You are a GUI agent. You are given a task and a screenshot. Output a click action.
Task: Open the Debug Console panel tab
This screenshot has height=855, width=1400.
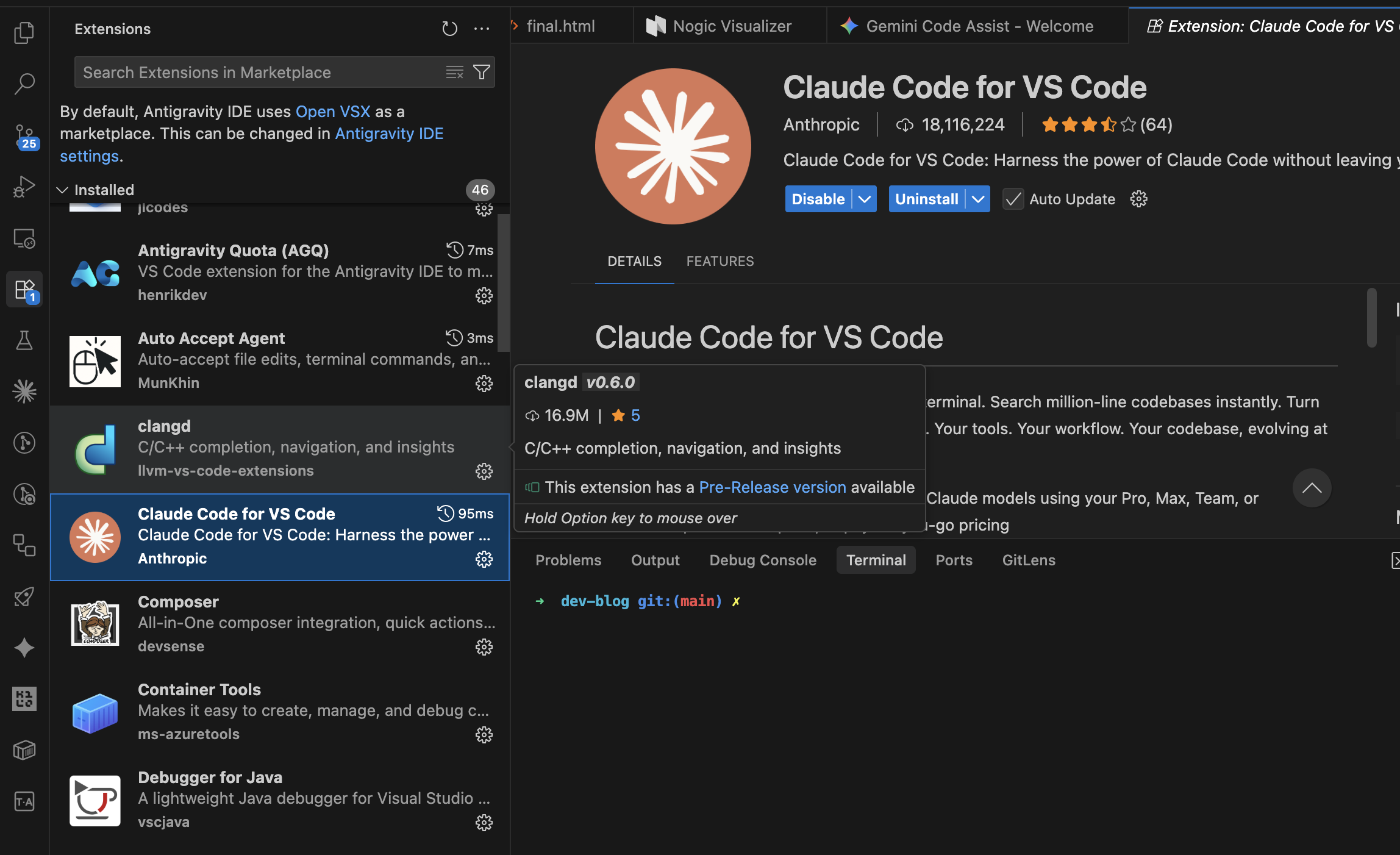pos(763,560)
